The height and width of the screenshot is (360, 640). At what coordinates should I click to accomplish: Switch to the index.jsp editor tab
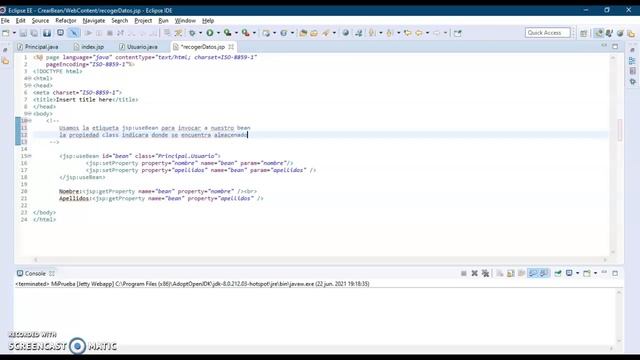(89, 47)
